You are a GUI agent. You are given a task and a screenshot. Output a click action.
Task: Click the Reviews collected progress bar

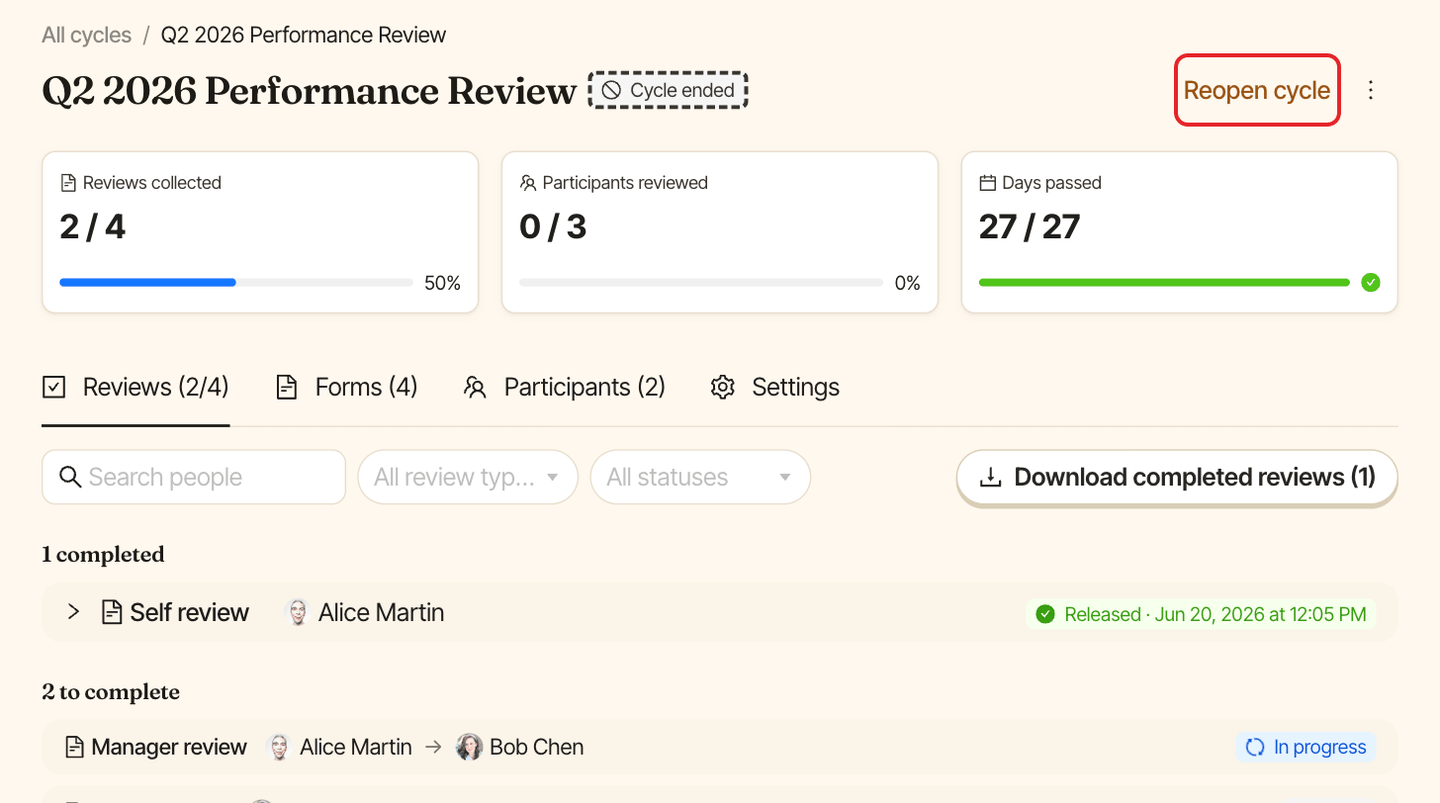click(236, 283)
